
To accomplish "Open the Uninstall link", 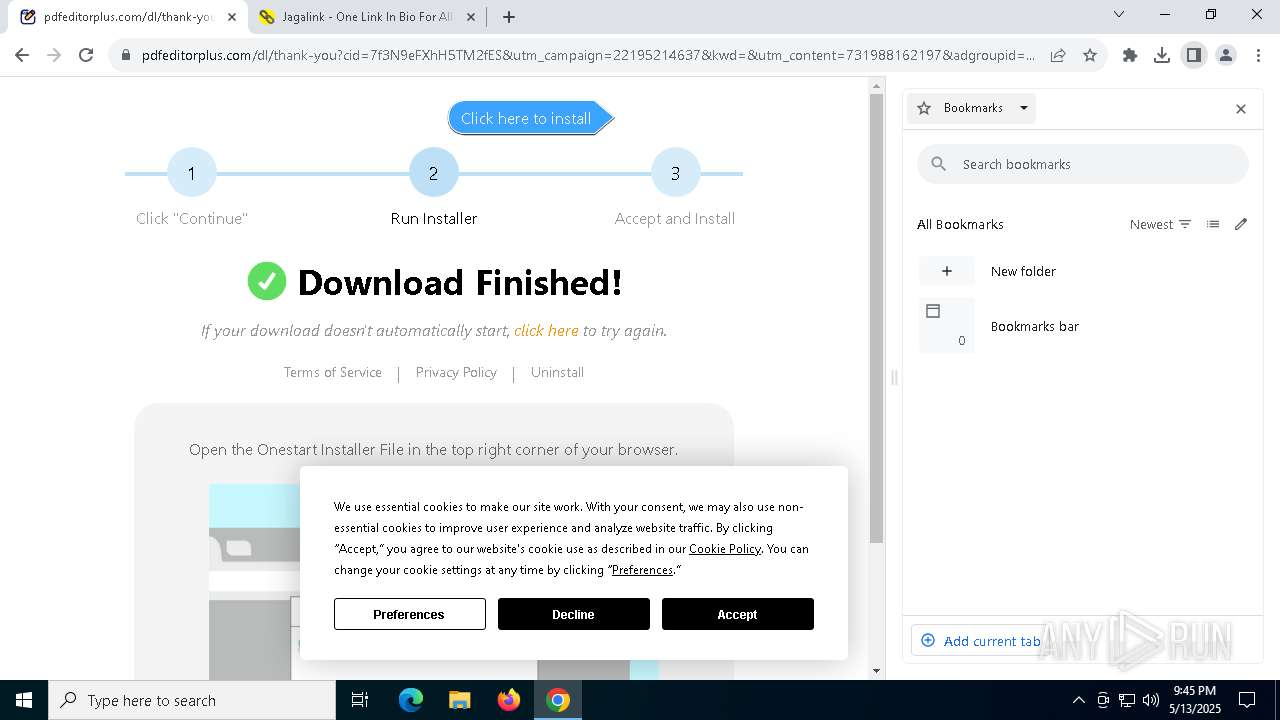I will tap(557, 372).
